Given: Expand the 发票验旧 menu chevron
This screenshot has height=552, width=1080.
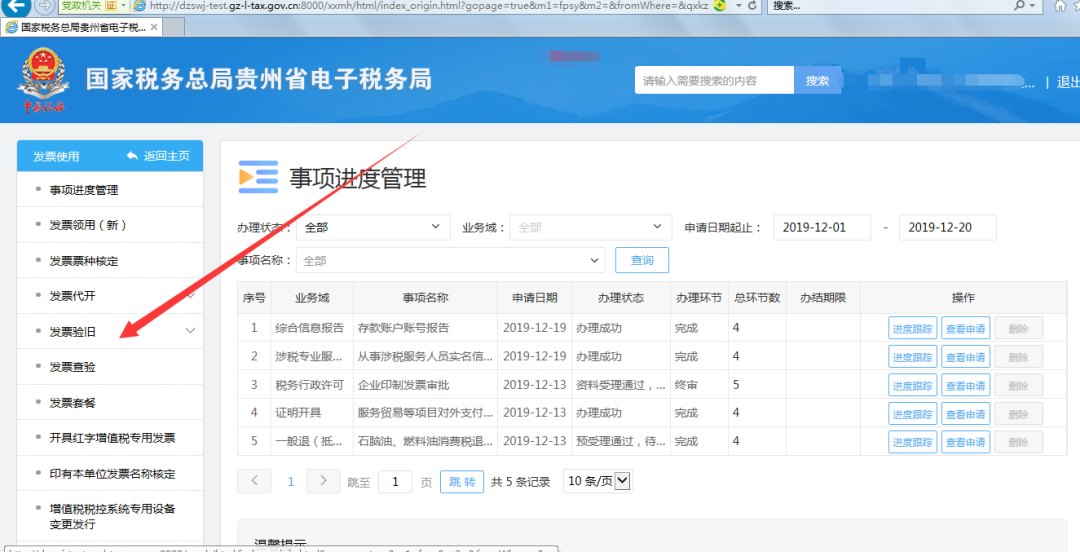Looking at the screenshot, I should click(190, 331).
